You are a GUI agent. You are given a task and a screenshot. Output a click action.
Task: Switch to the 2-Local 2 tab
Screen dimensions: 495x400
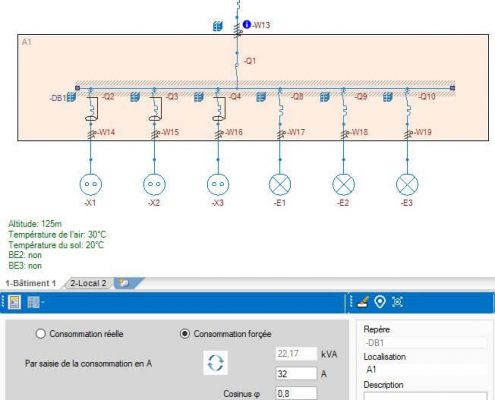point(88,283)
